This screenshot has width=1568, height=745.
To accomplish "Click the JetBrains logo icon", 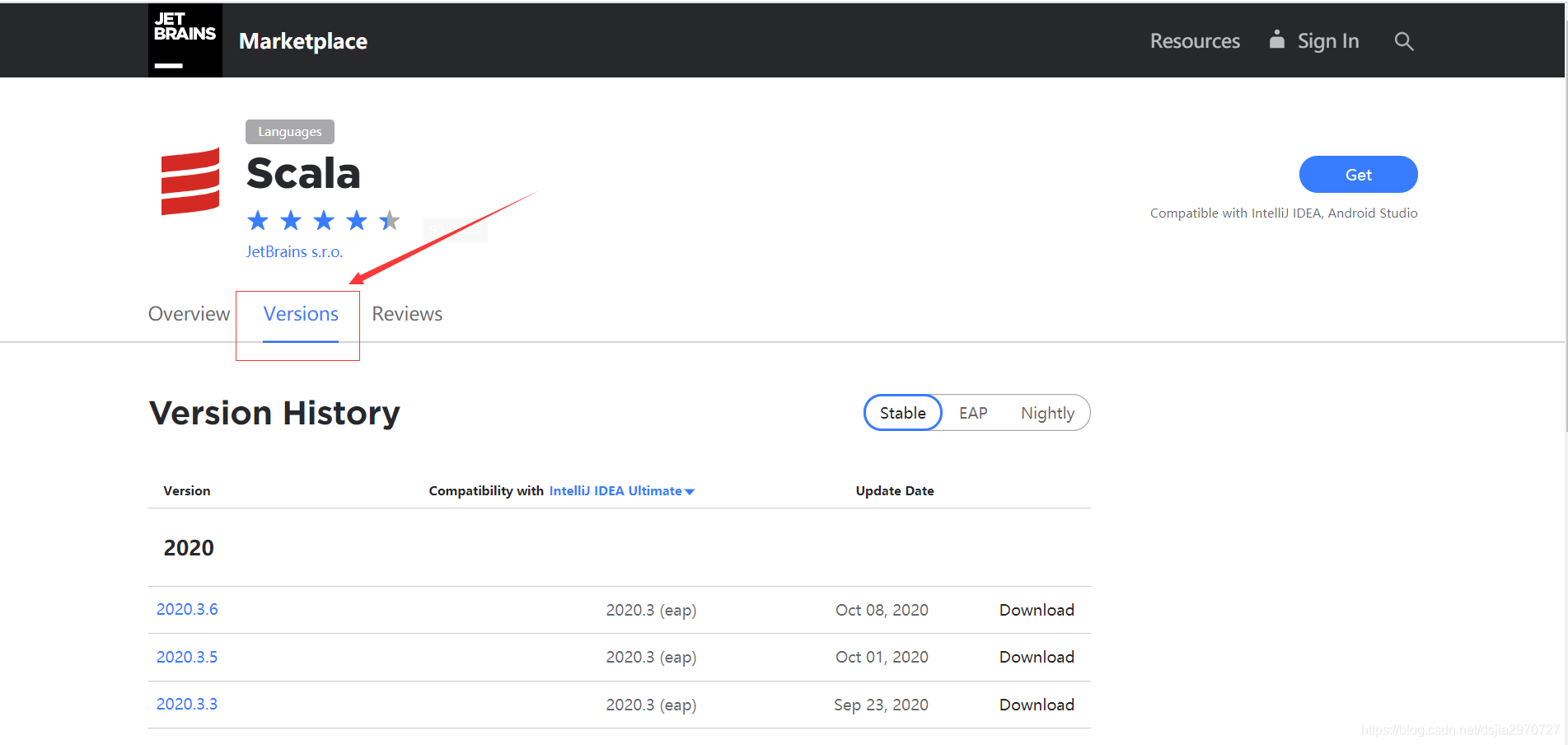I will [x=185, y=40].
